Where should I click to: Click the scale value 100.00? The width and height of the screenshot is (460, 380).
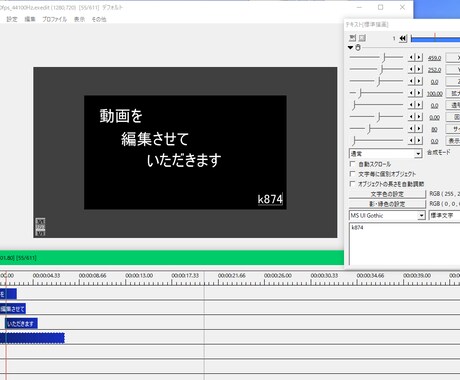(x=435, y=94)
